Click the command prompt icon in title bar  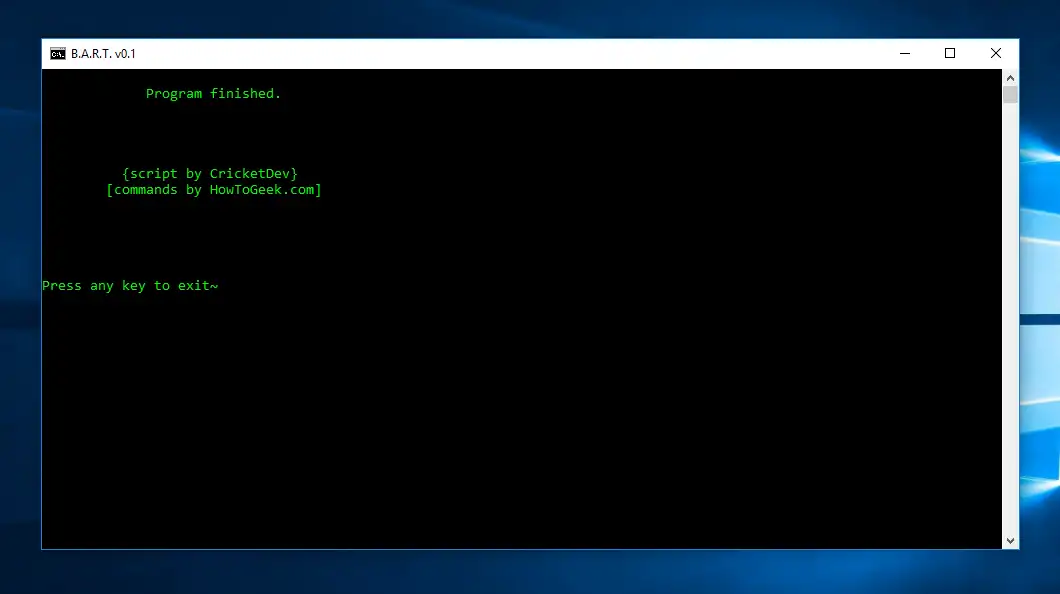click(57, 54)
